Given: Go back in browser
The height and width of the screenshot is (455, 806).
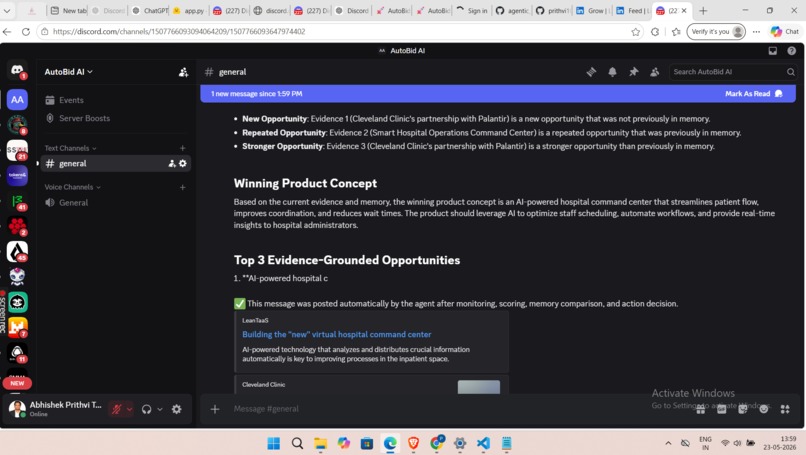Looking at the screenshot, I should 7,31.
